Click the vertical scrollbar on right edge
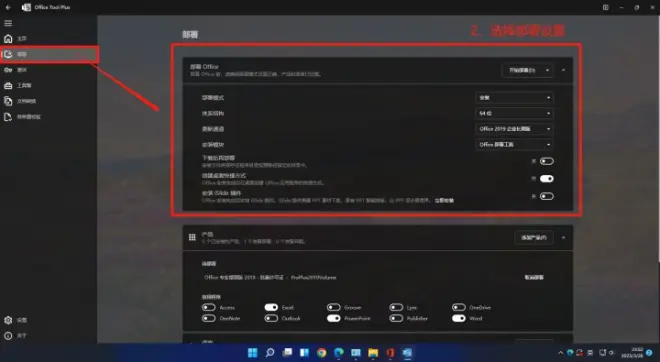This screenshot has width=660, height=362. [x=658, y=139]
